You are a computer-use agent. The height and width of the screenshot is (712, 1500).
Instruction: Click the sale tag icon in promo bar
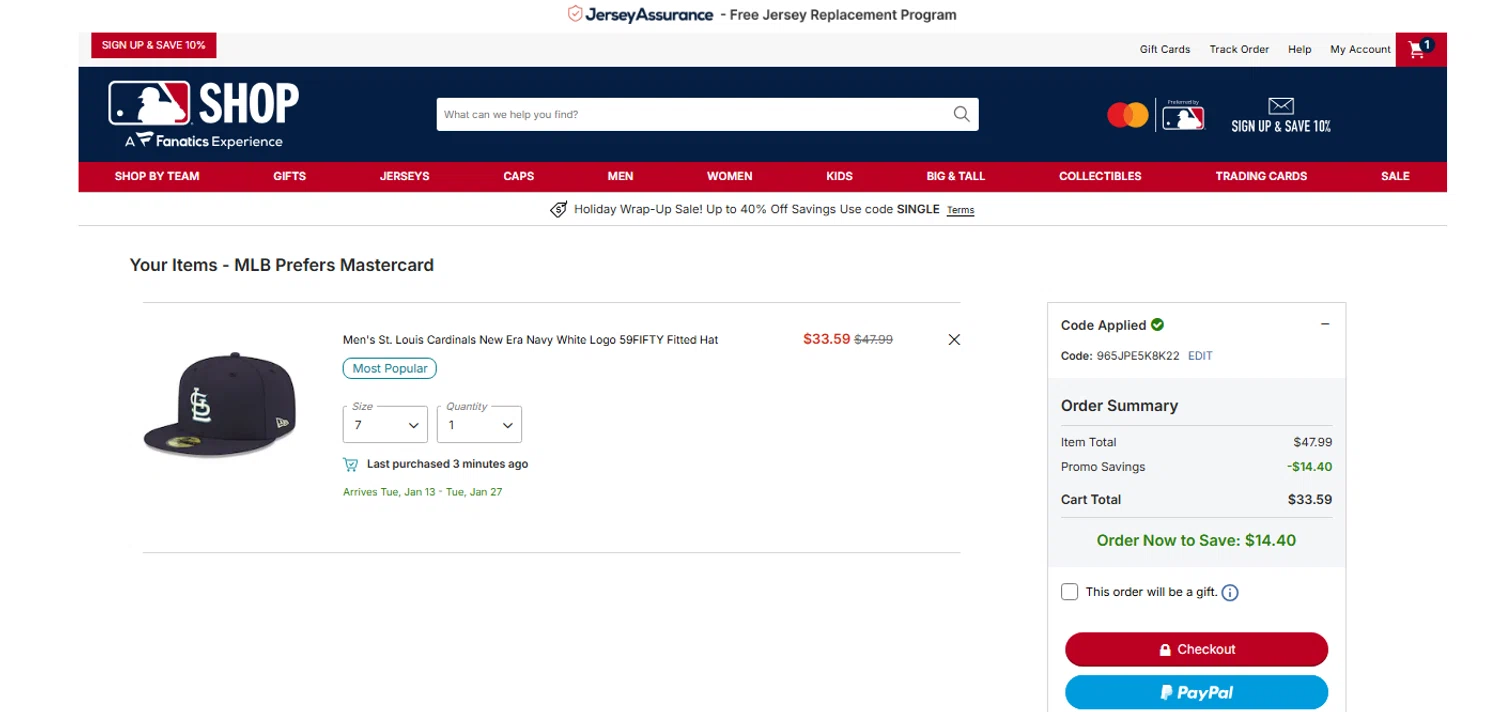coord(559,210)
